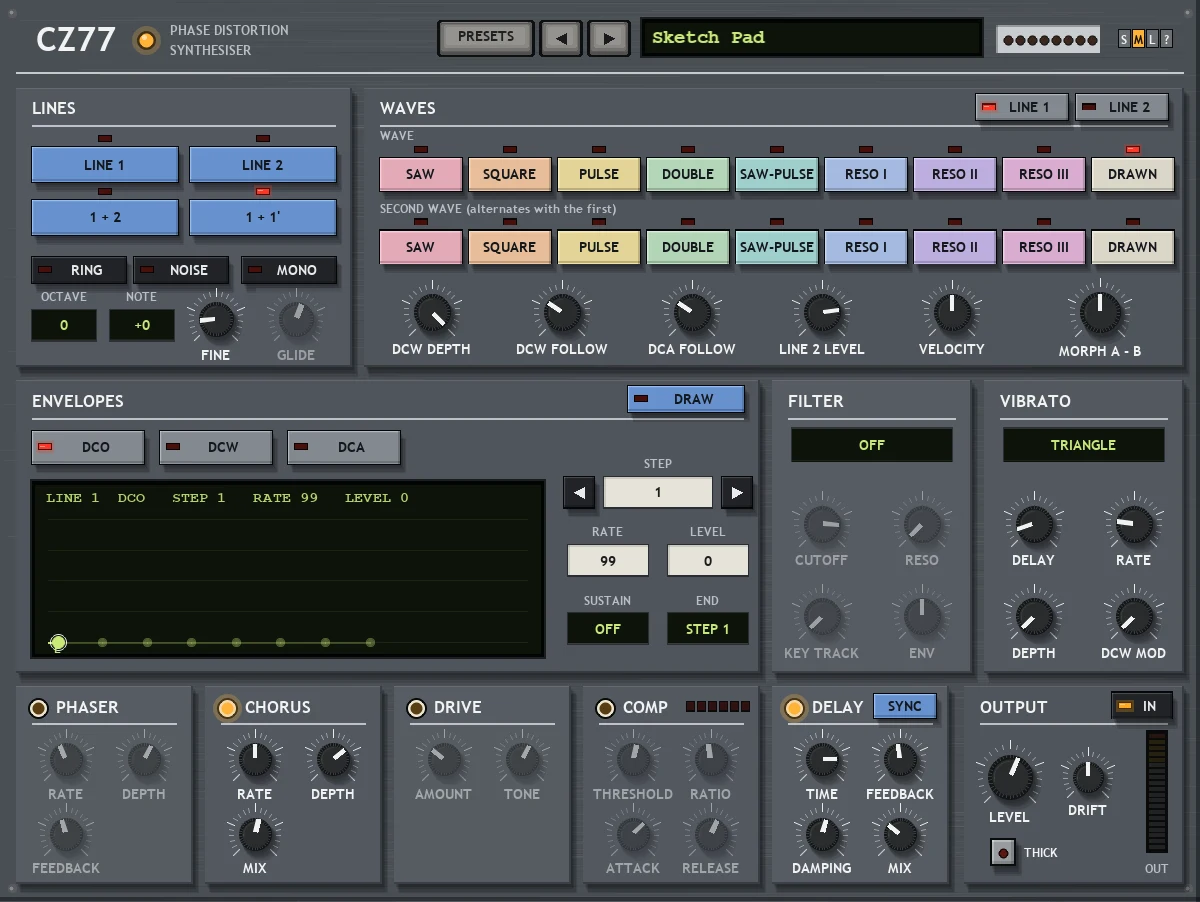Enable envelope Draw mode
This screenshot has height=902, width=1200.
(x=686, y=399)
